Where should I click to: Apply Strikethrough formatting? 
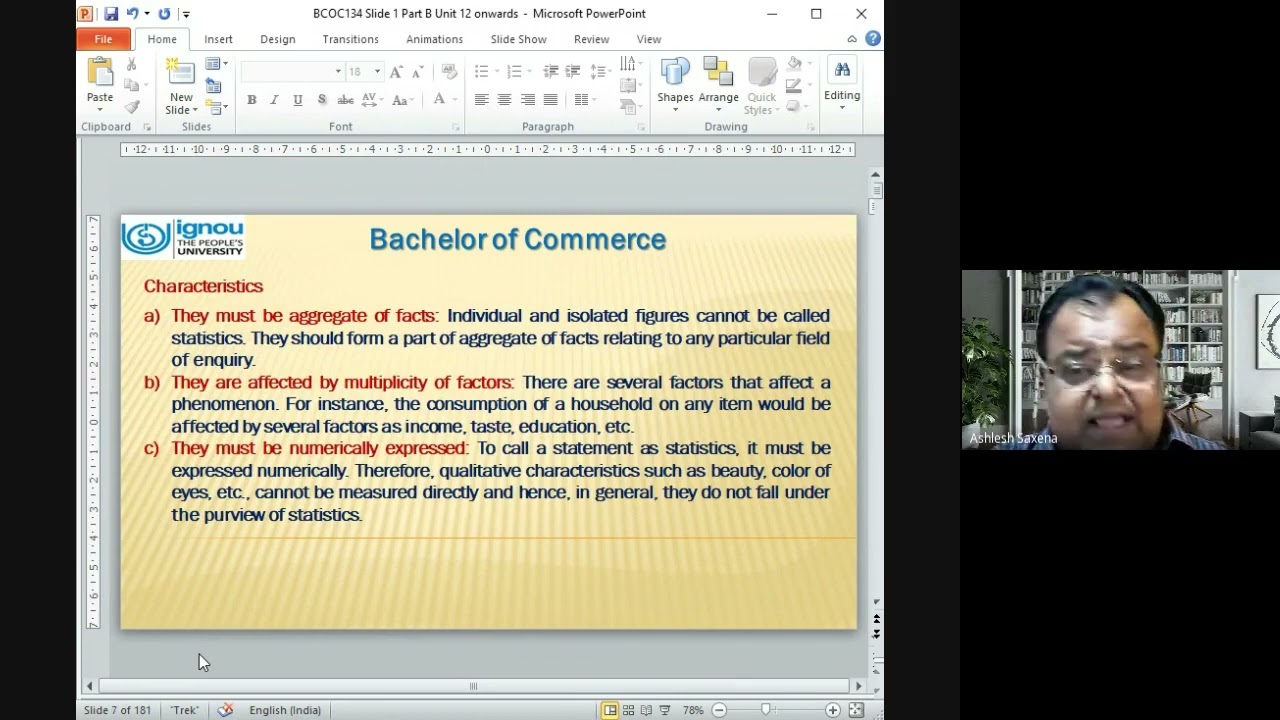tap(345, 100)
